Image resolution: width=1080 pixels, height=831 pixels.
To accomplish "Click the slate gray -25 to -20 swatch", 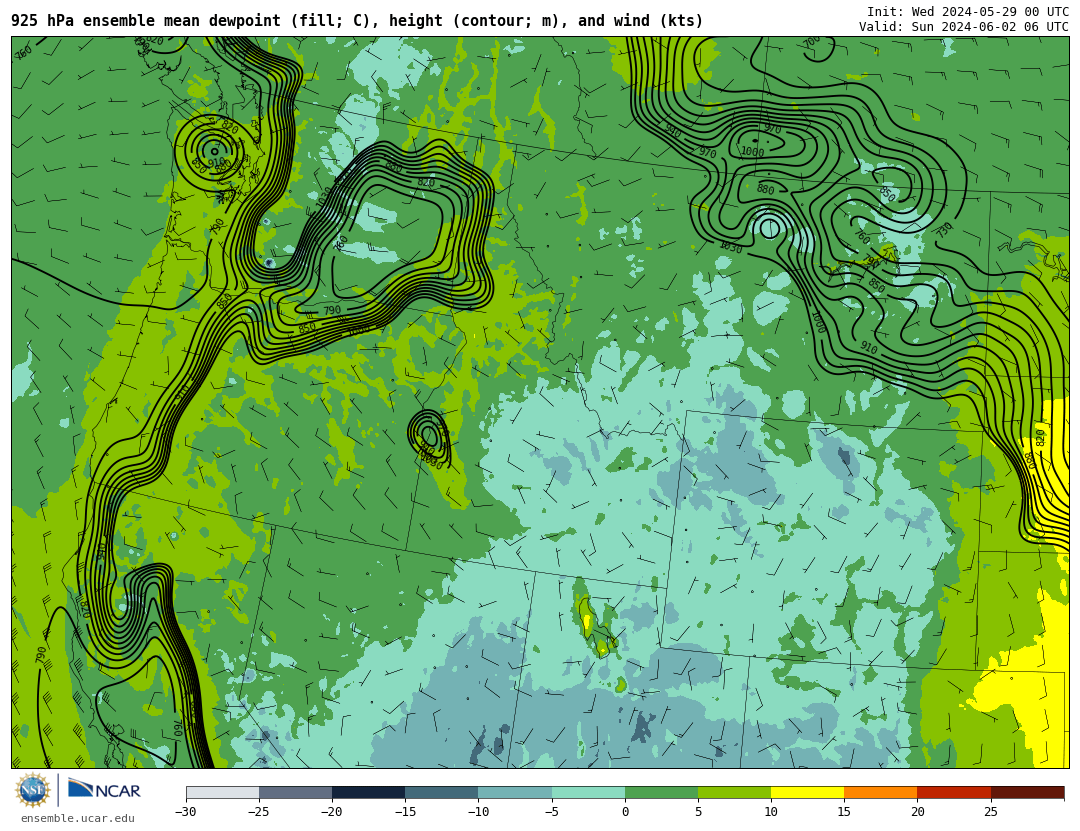I will point(295,792).
